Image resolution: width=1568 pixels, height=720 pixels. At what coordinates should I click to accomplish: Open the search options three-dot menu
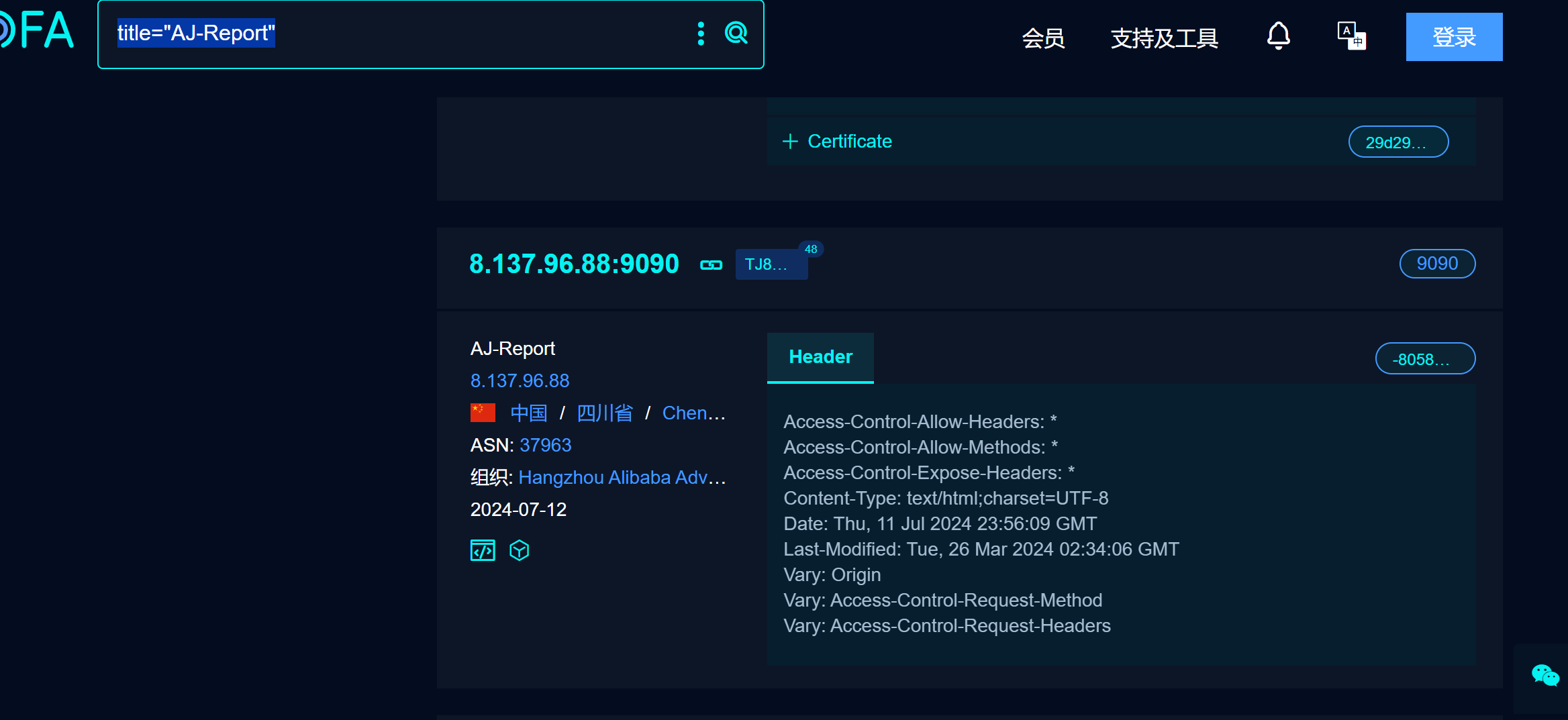701,34
